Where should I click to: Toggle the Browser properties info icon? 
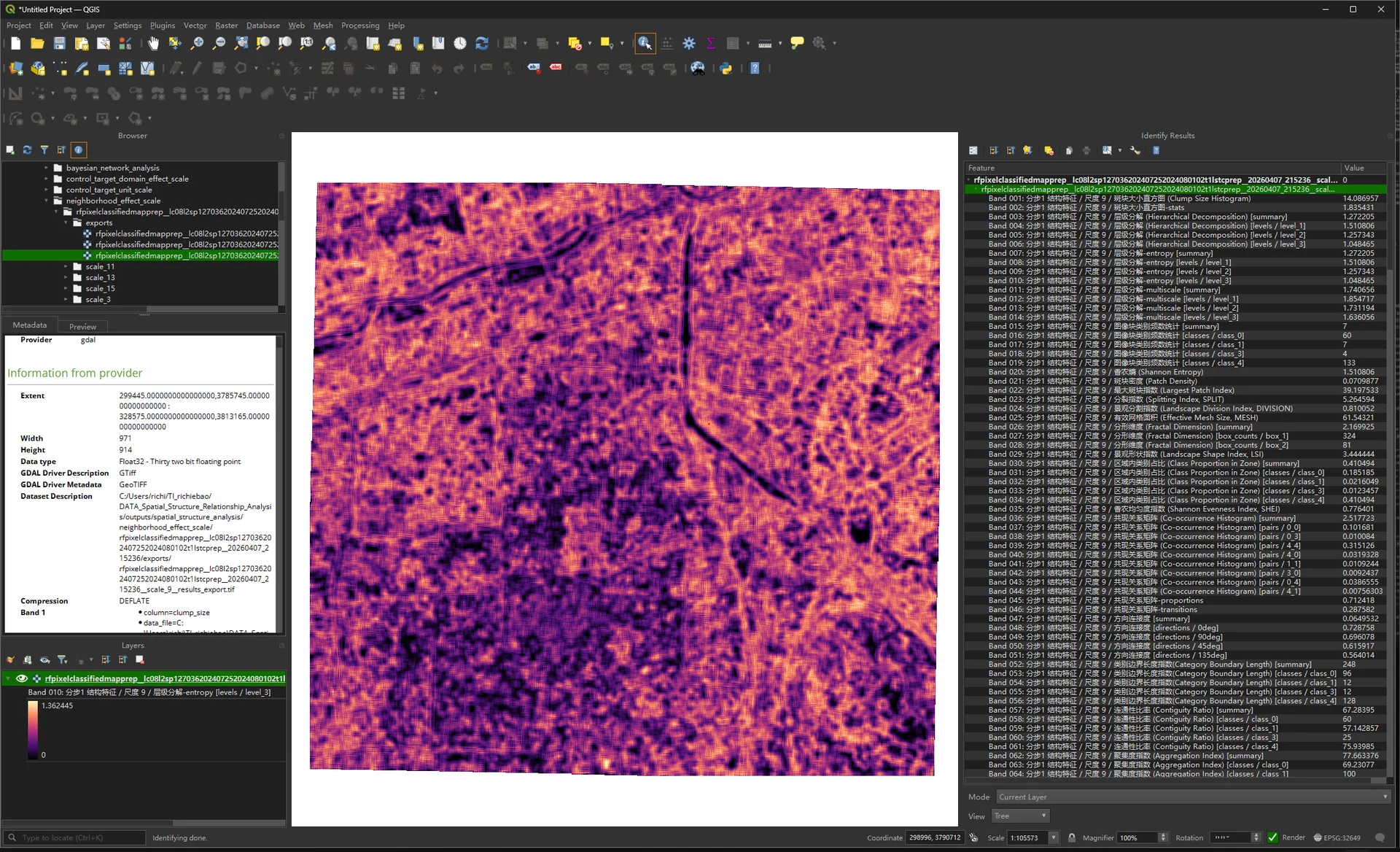pyautogui.click(x=79, y=150)
